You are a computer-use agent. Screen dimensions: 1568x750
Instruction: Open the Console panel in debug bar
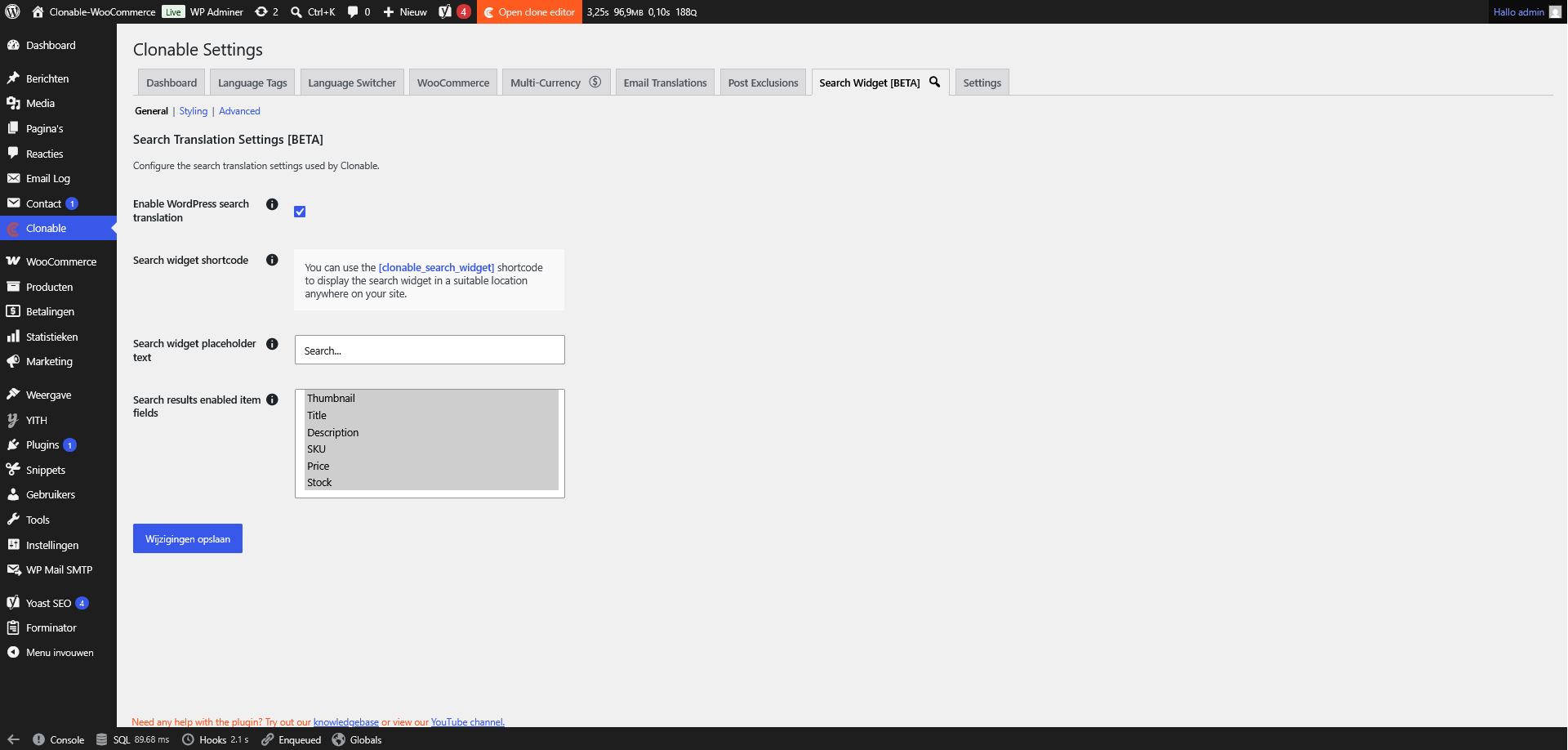[x=58, y=739]
